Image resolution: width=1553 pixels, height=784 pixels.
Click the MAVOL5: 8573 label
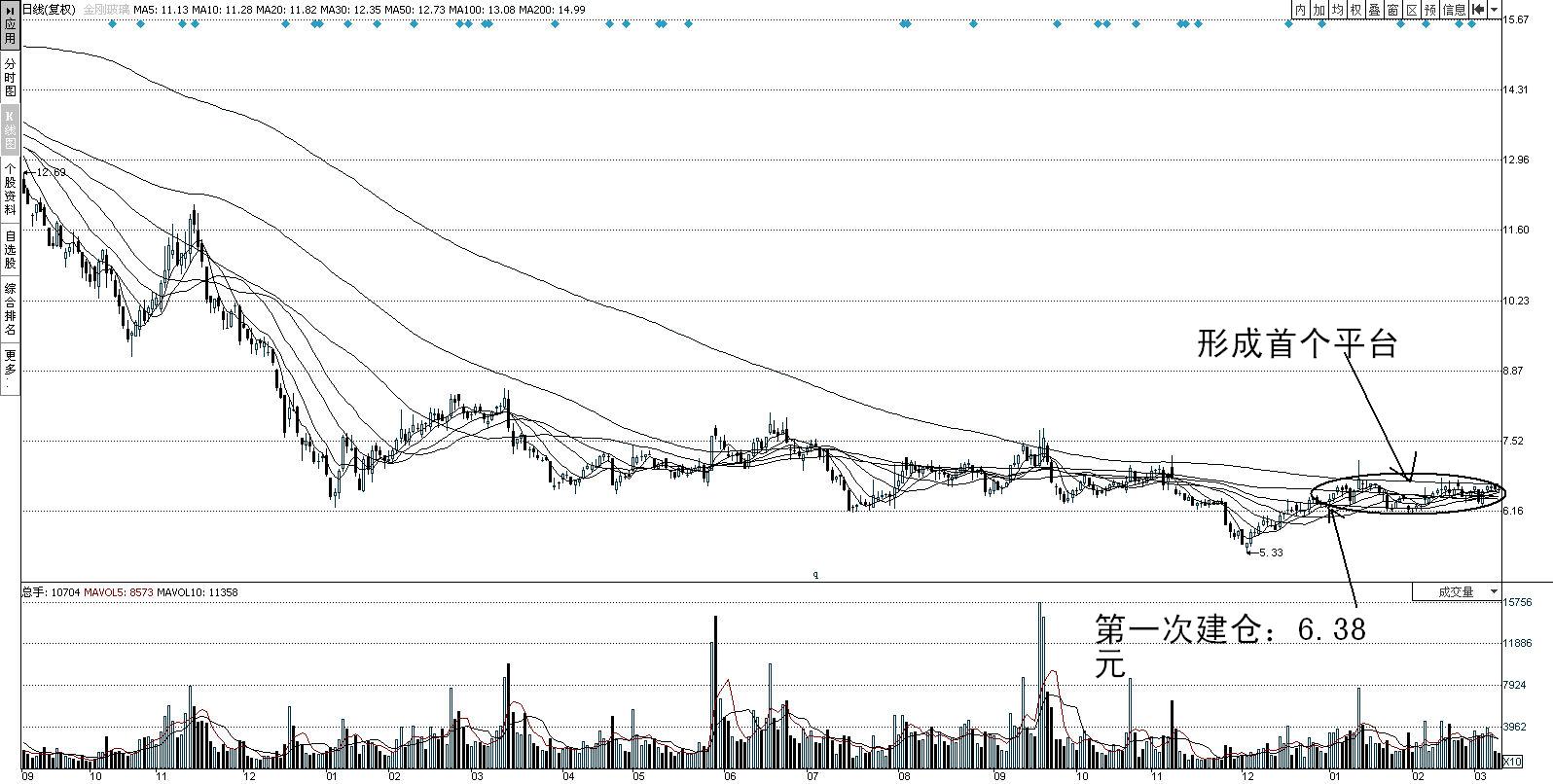(x=119, y=591)
